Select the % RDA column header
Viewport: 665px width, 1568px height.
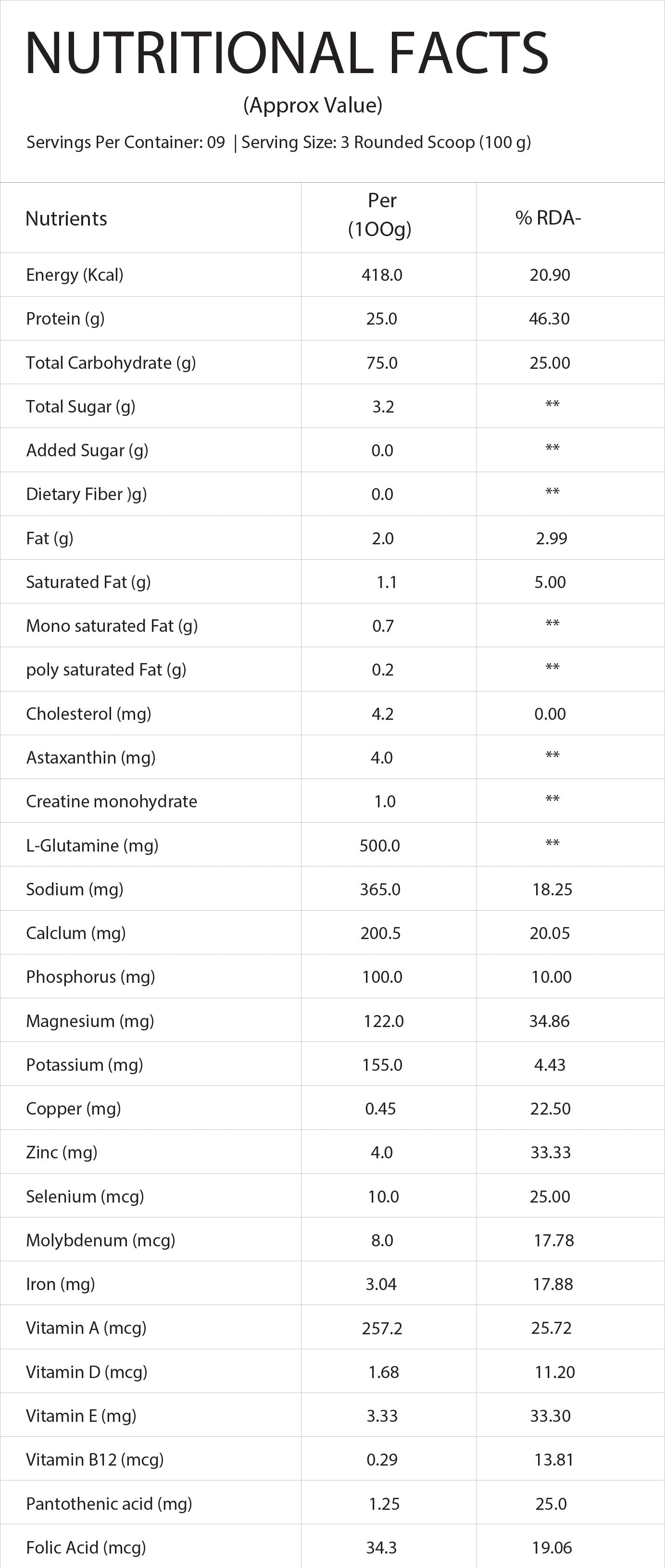click(548, 218)
